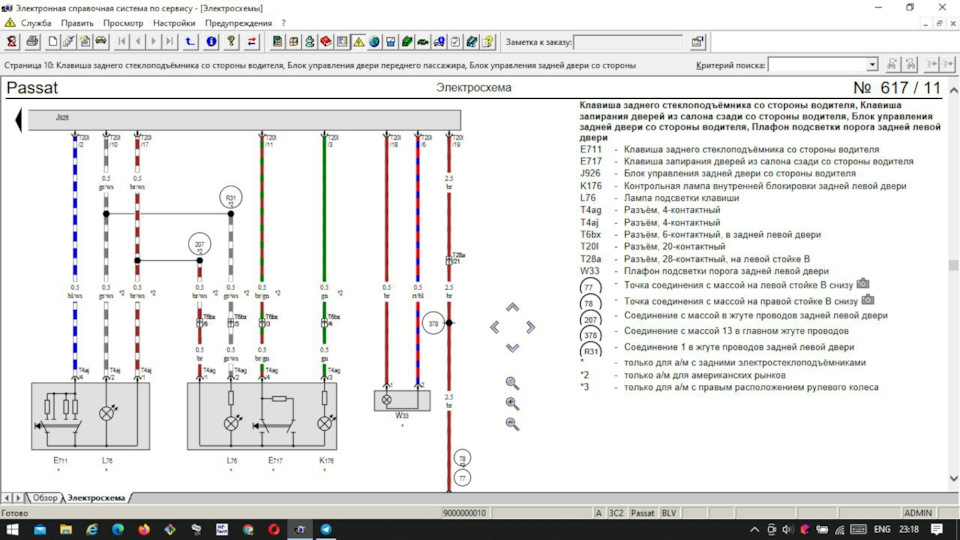
Task: Click the vertical scrollbar down arrow
Action: coord(953,478)
